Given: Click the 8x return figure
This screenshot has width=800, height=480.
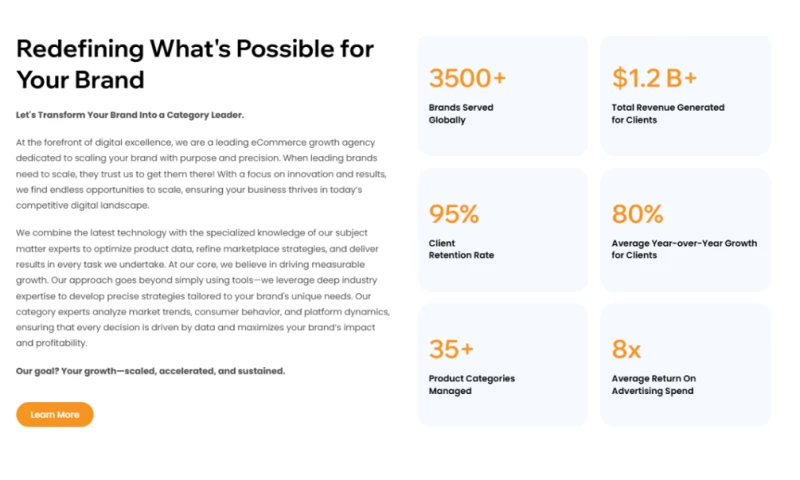Looking at the screenshot, I should click(626, 349).
